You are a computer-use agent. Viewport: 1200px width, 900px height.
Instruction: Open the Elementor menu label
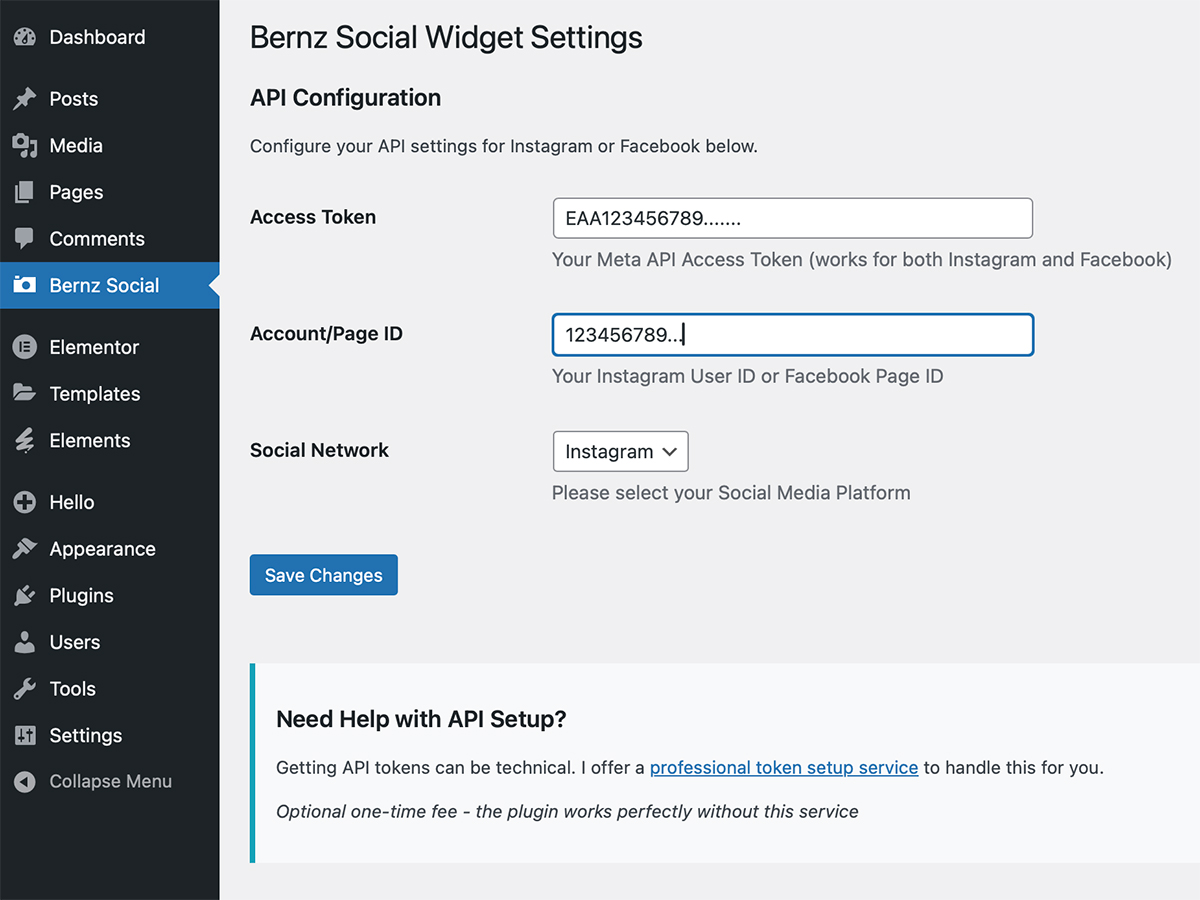94,347
